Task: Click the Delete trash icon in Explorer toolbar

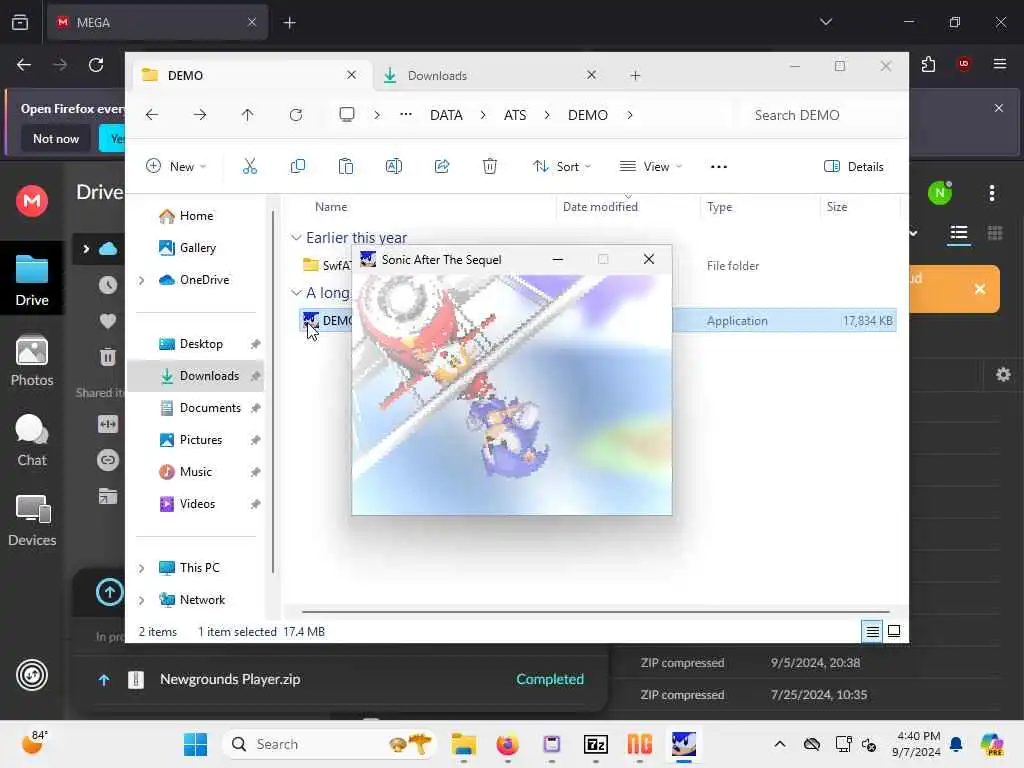Action: click(490, 167)
